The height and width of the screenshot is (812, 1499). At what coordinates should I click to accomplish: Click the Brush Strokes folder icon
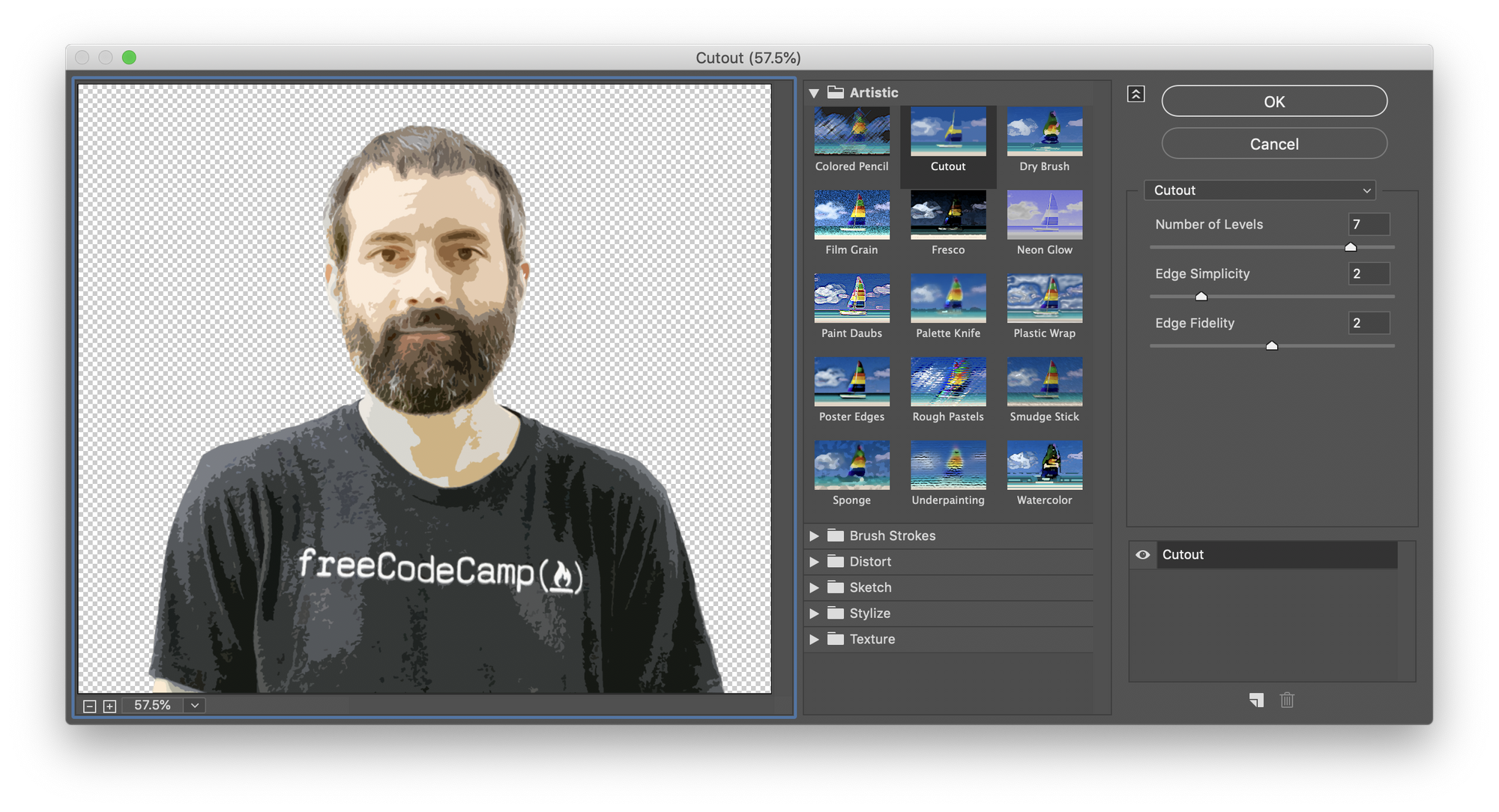[836, 536]
